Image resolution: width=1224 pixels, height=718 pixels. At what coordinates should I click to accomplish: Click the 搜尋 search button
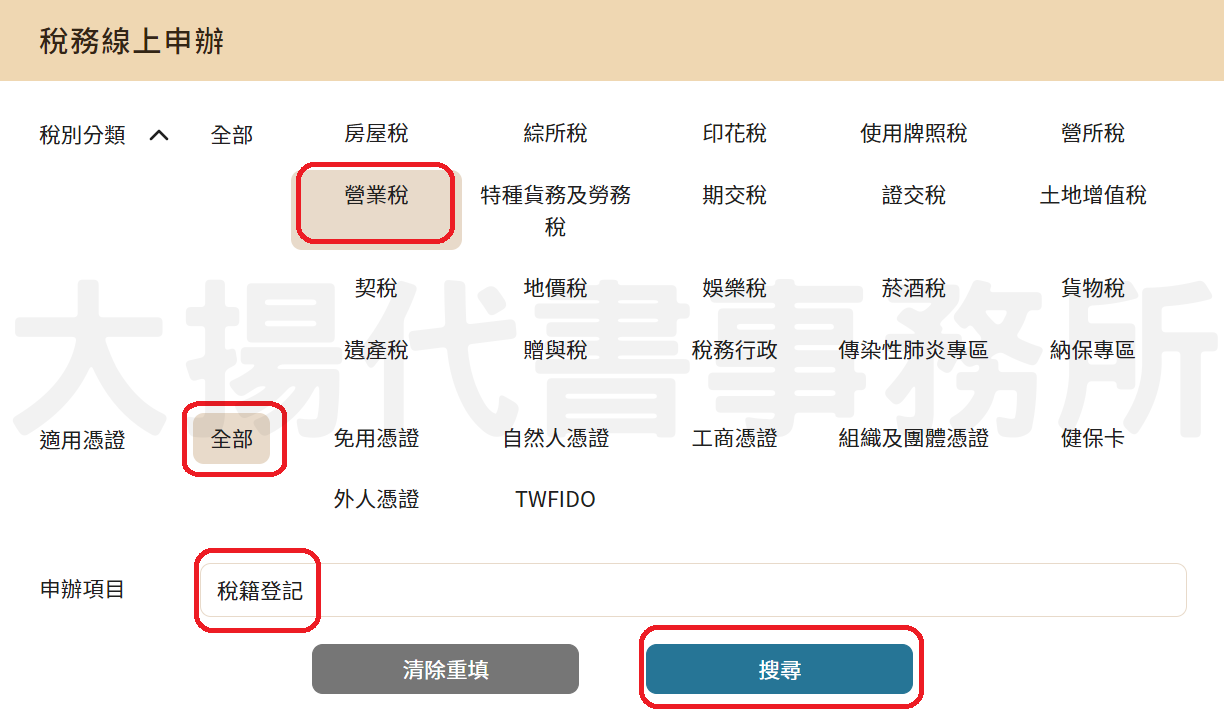779,669
